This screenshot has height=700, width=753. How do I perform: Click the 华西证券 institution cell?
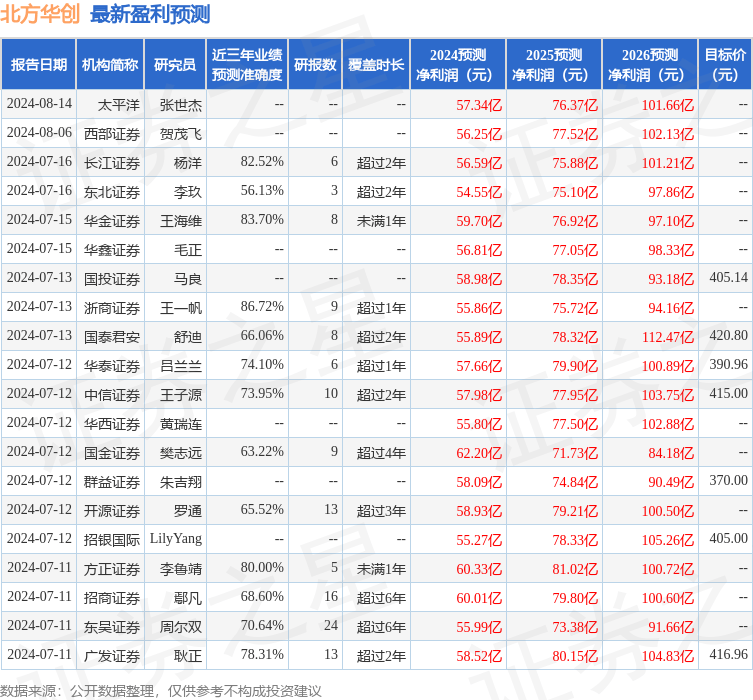(x=112, y=424)
